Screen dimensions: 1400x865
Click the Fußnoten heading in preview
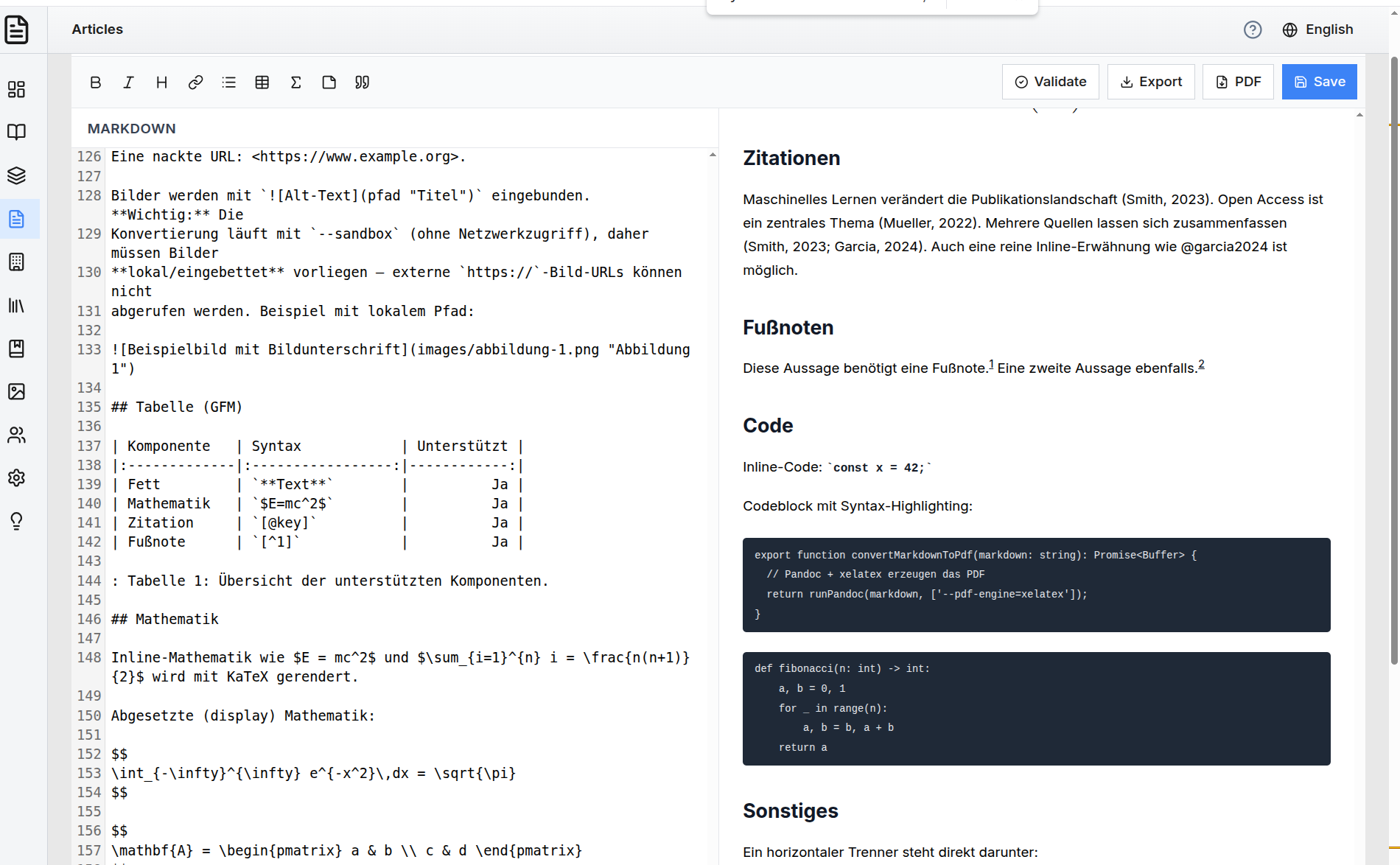[x=788, y=328]
